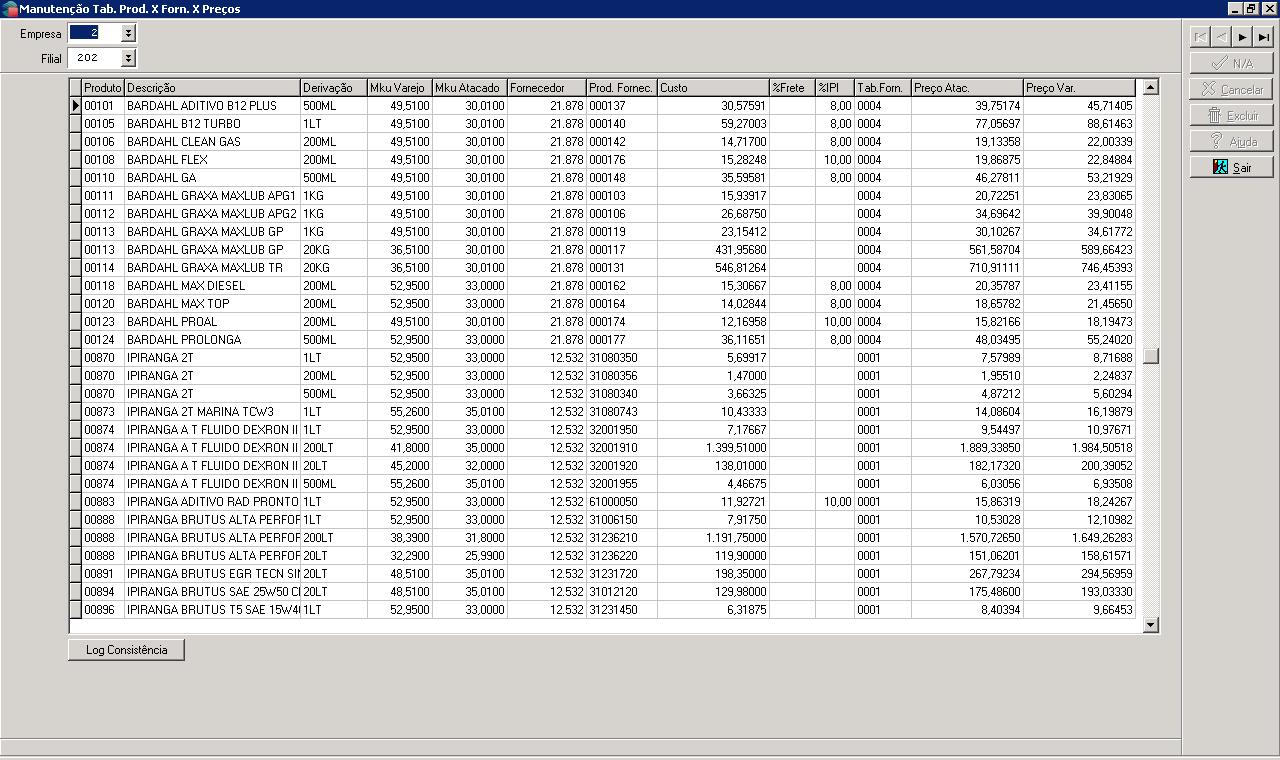Viewport: 1280px width, 760px height.
Task: Click the application icon in title bar
Action: tap(9, 9)
